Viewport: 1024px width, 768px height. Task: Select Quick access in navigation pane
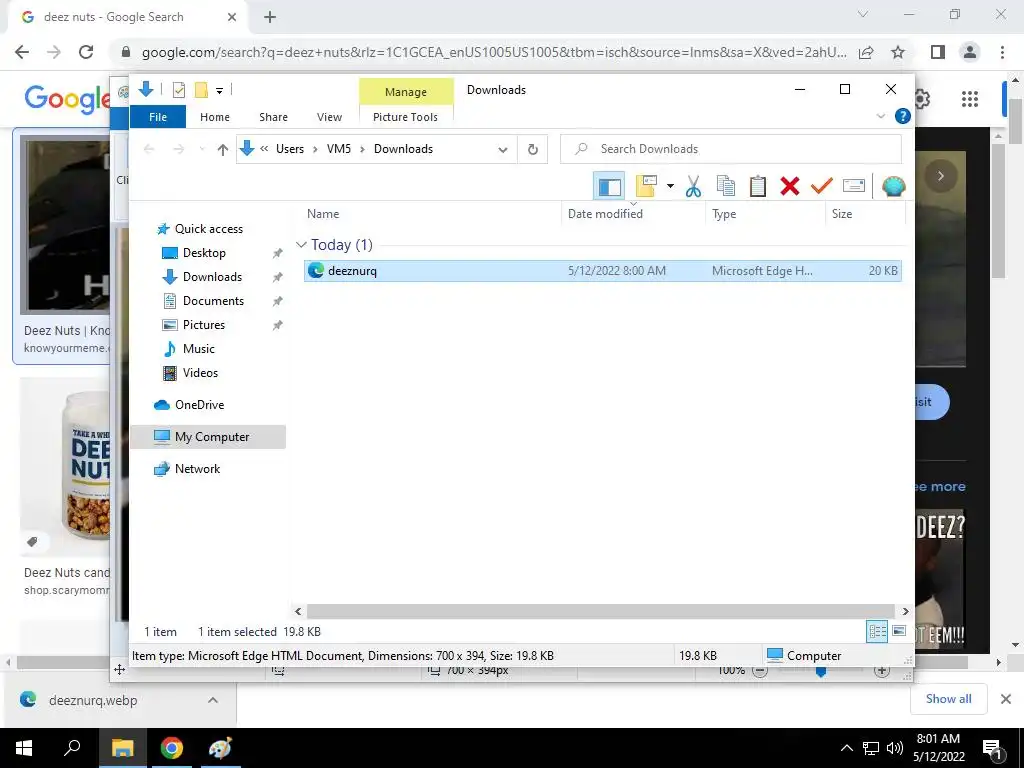coord(208,229)
